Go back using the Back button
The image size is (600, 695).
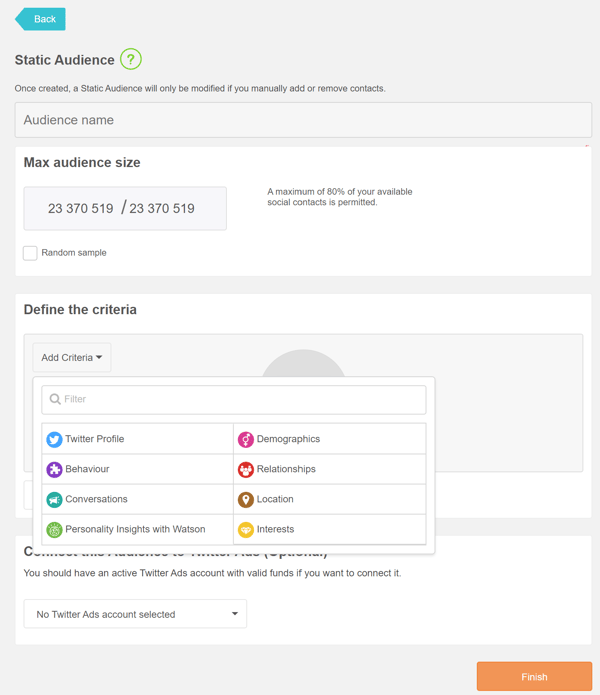click(x=40, y=19)
